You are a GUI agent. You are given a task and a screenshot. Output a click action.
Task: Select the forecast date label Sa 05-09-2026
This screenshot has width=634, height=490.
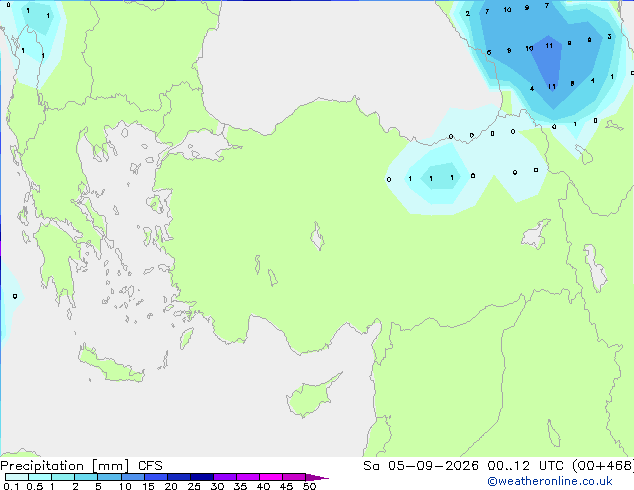(421, 466)
